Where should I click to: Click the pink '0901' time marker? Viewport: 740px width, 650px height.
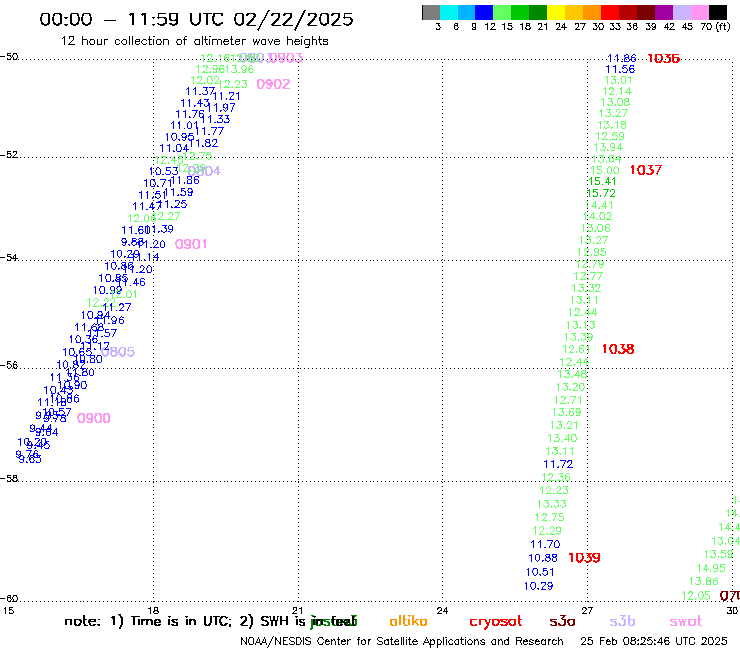coord(191,244)
